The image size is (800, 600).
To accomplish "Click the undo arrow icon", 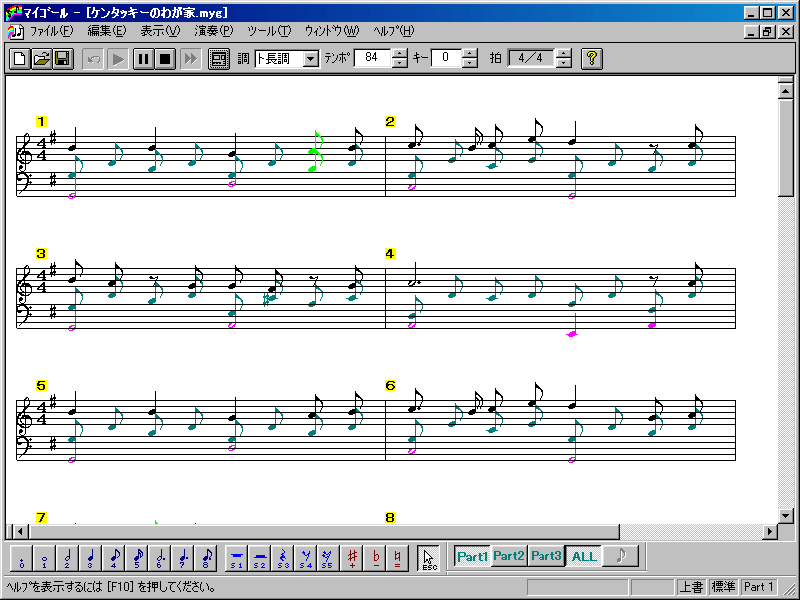I will pyautogui.click(x=93, y=59).
